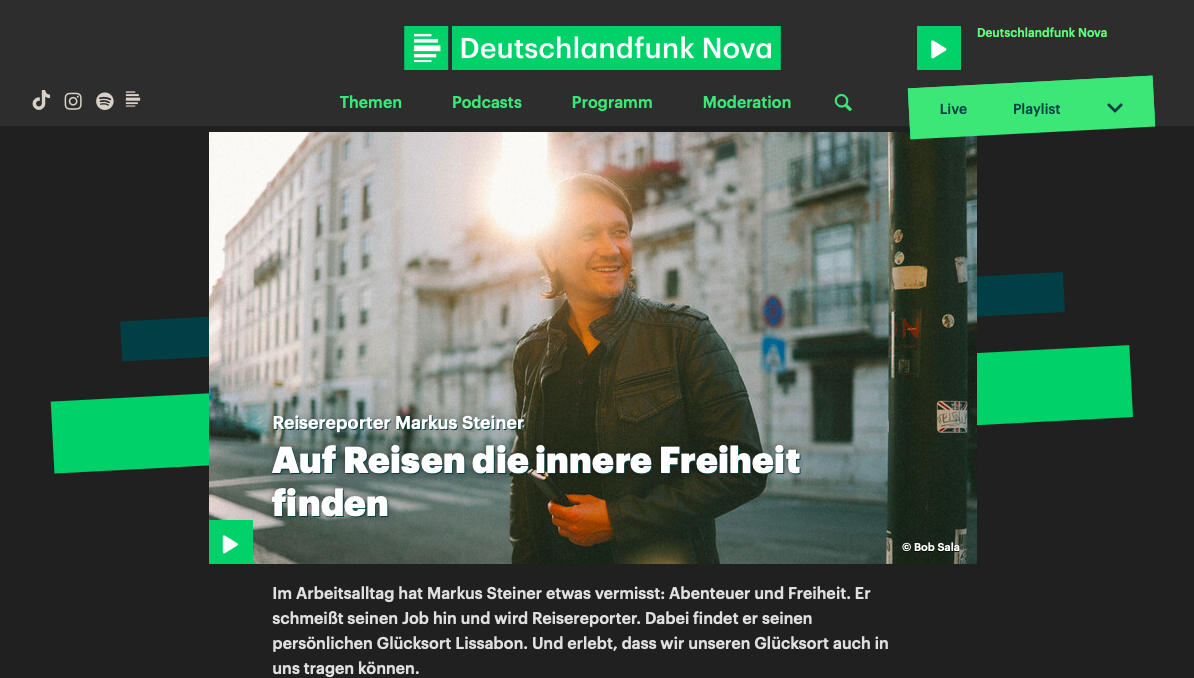Open the Moderation menu item
The width and height of the screenshot is (1194, 678).
tap(747, 103)
